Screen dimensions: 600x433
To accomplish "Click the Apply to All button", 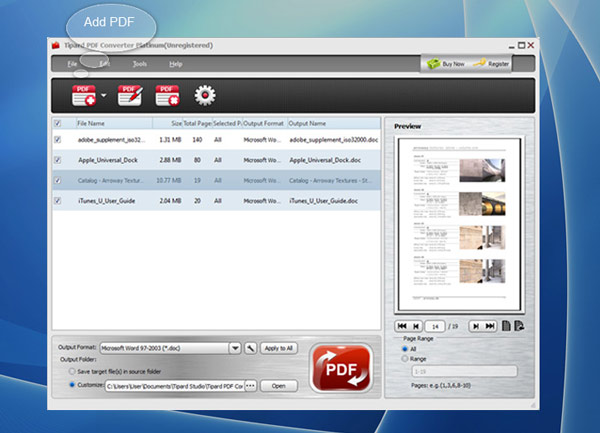I will pos(279,348).
